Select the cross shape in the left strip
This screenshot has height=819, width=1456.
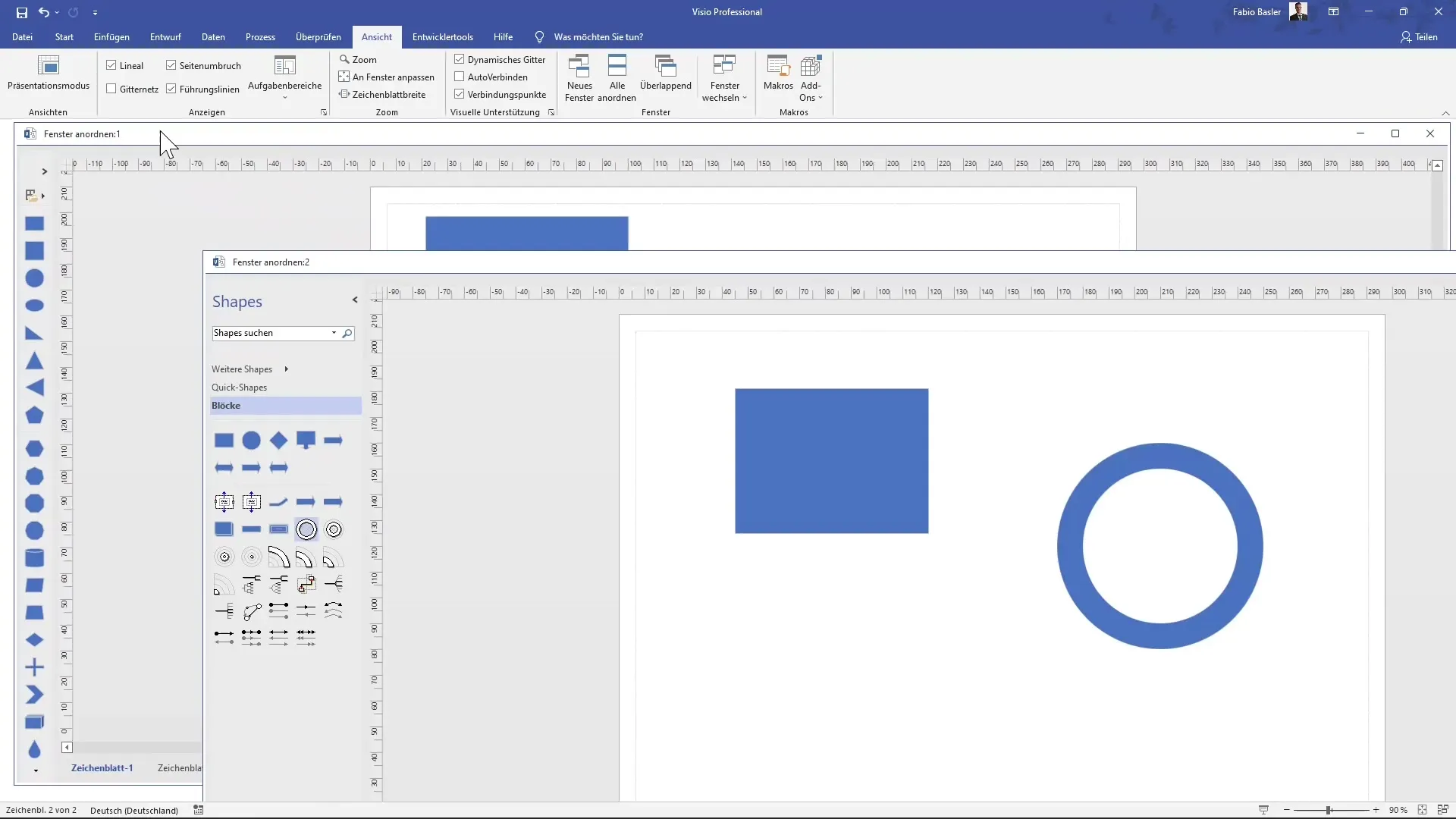(34, 667)
